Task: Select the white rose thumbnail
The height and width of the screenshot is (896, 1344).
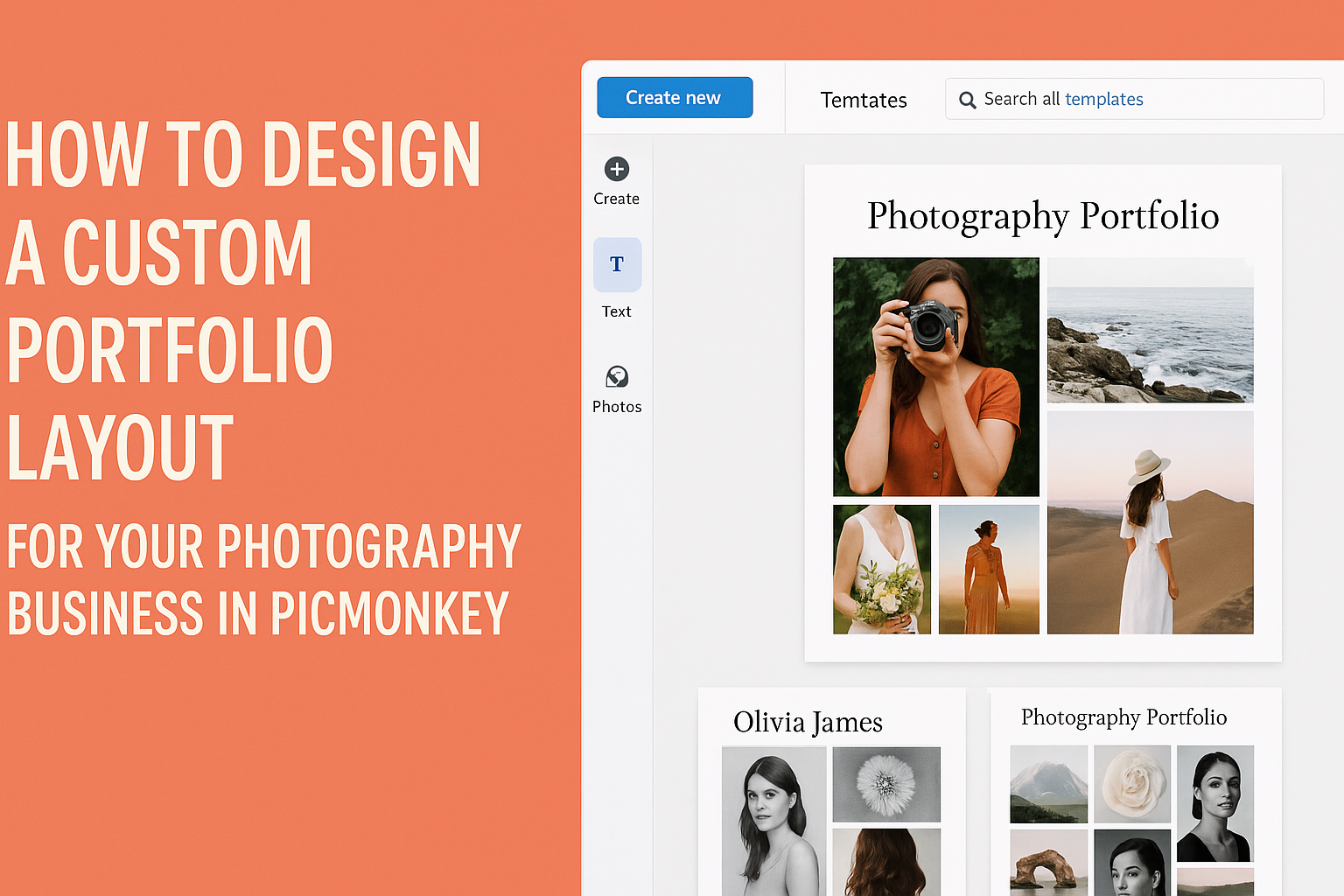Action: tap(1132, 784)
